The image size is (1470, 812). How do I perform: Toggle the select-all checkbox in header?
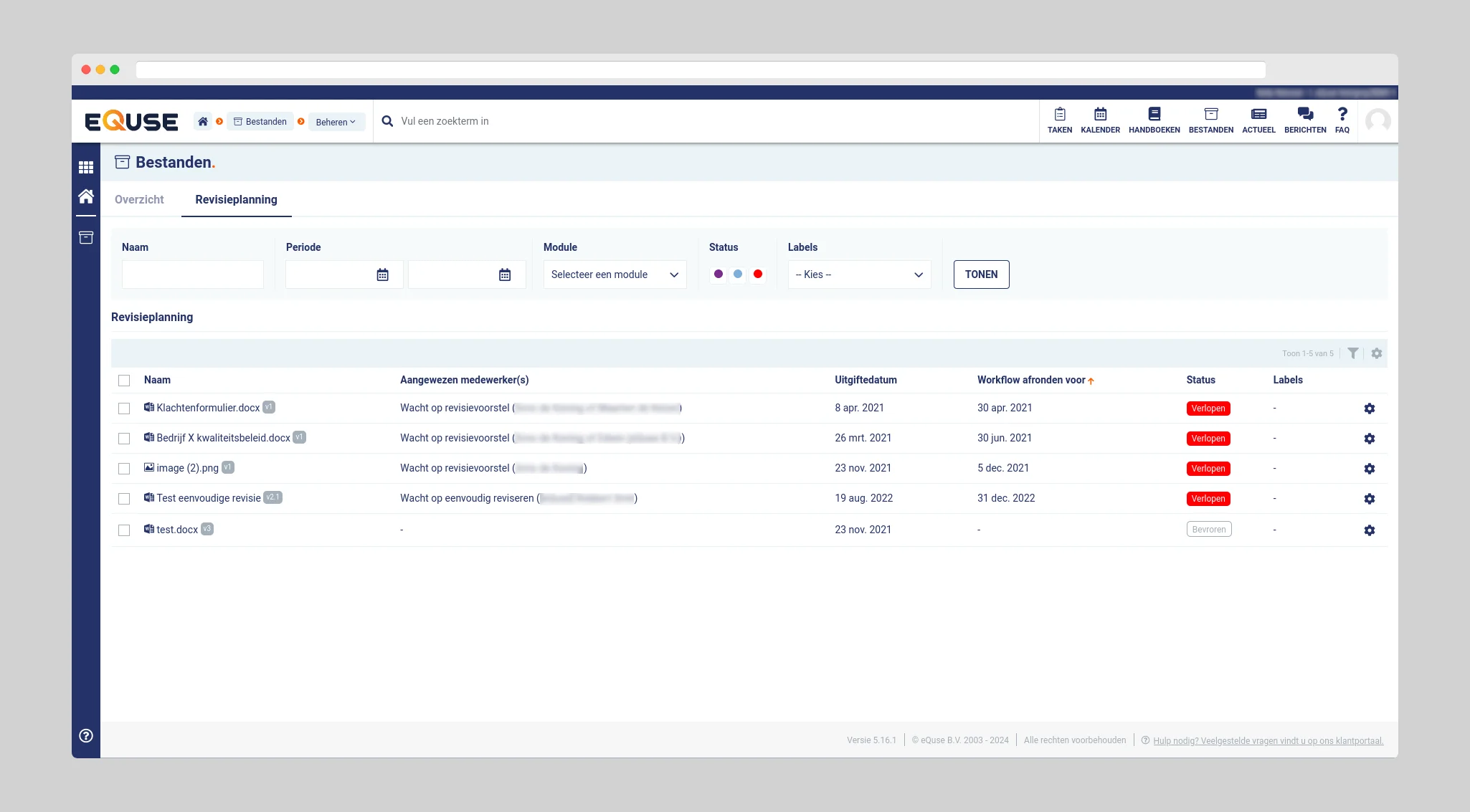[x=124, y=381]
